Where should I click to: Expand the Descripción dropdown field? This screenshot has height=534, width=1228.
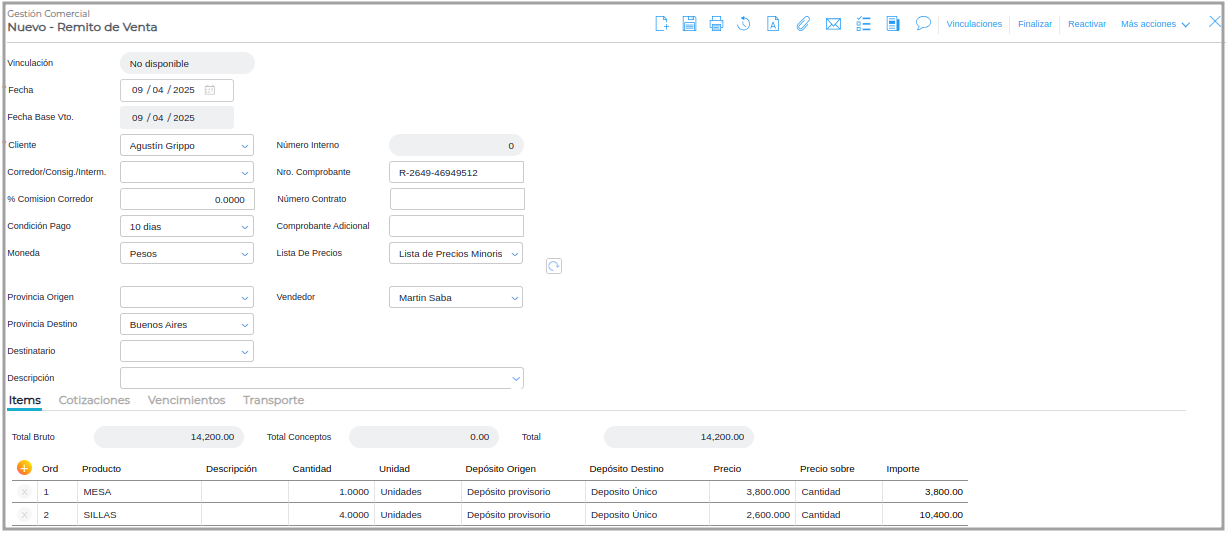pos(322,379)
